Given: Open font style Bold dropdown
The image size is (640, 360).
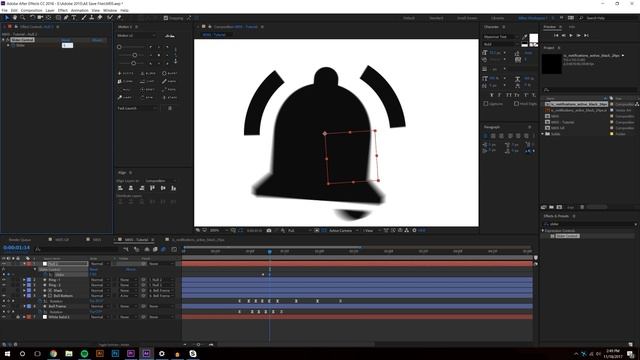Looking at the screenshot, I should 501,44.
